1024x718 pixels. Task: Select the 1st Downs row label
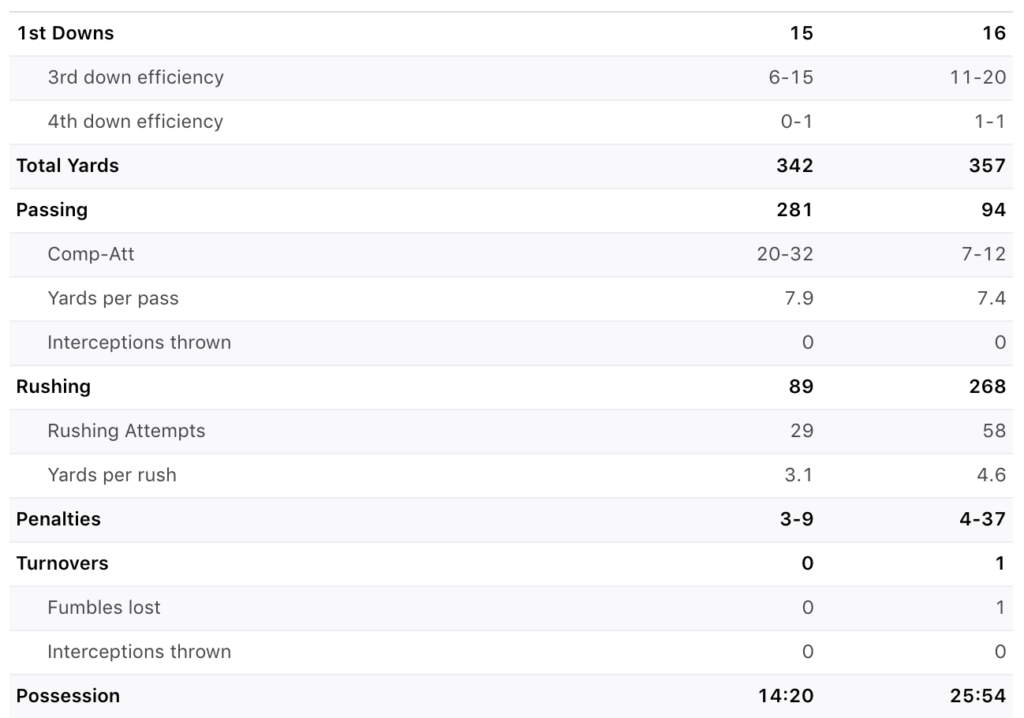(65, 33)
